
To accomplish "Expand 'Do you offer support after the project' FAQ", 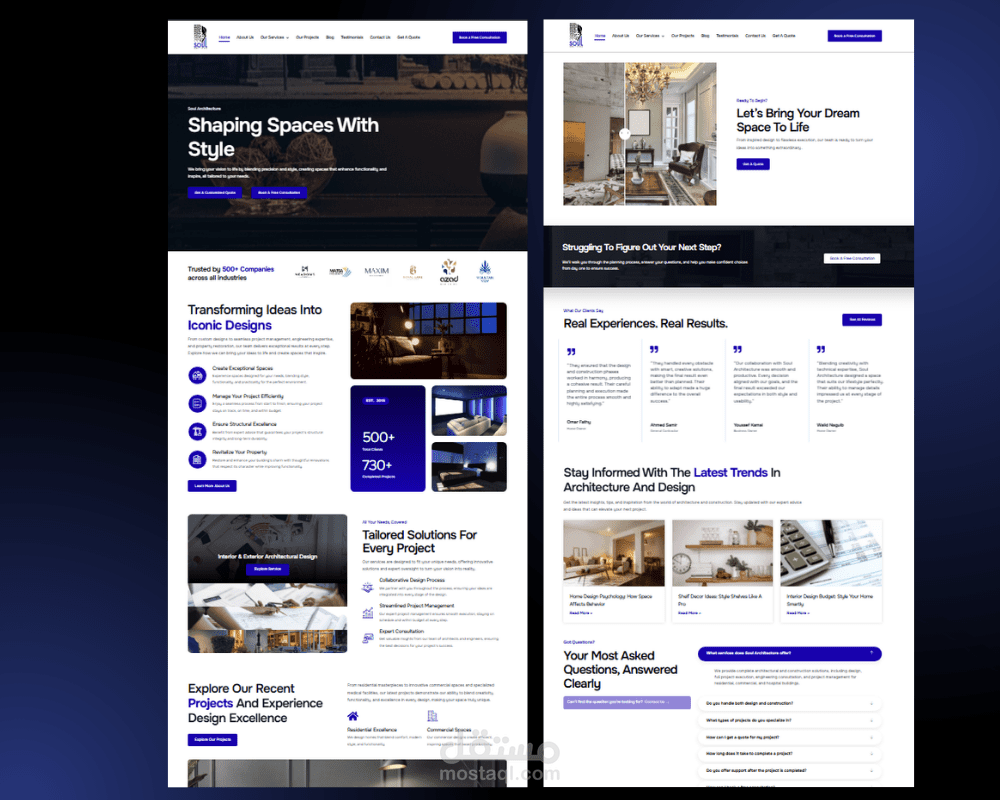I will [x=790, y=771].
